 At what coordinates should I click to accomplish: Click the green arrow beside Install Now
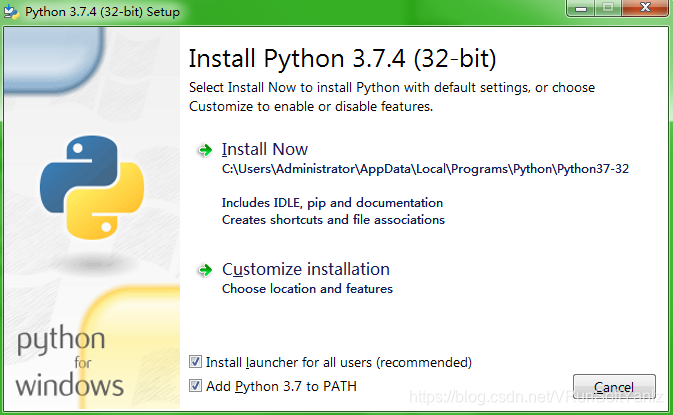point(205,150)
